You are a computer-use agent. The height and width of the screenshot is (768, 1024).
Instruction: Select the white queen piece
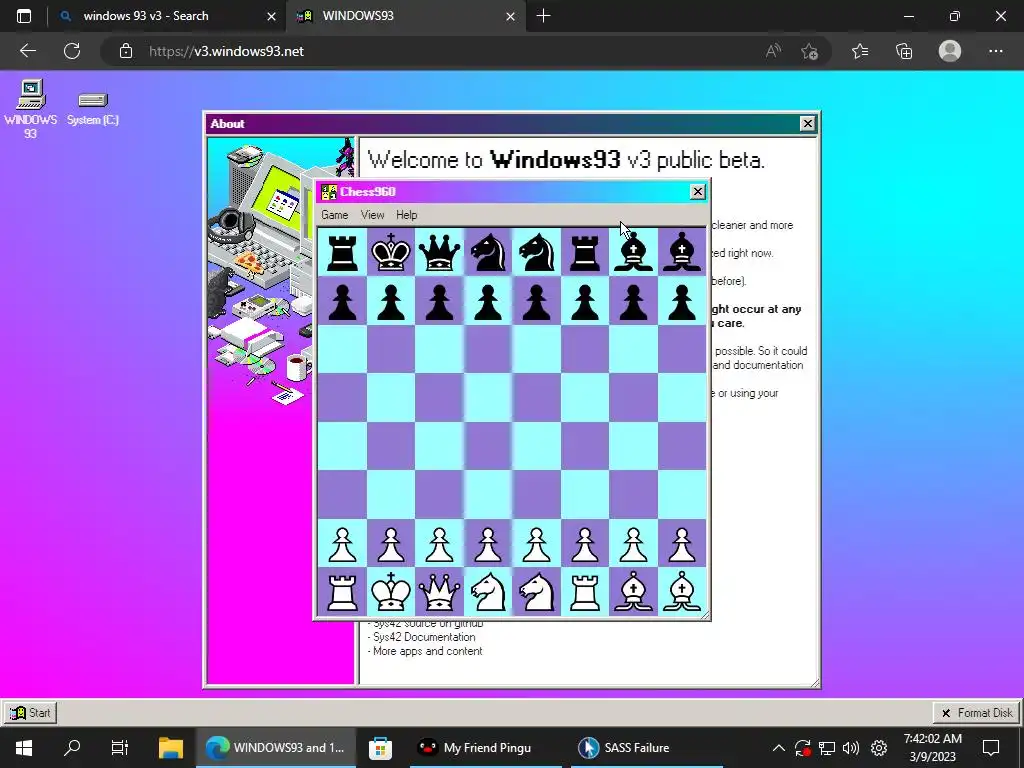coord(439,592)
